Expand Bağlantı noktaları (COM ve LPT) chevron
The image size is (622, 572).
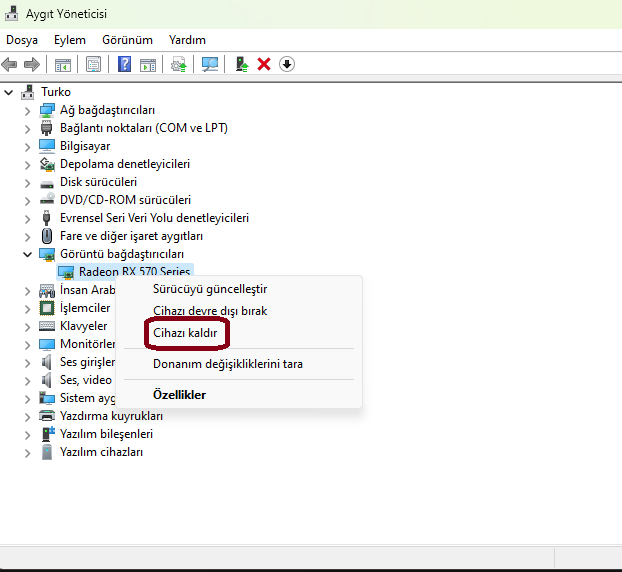[27, 129]
